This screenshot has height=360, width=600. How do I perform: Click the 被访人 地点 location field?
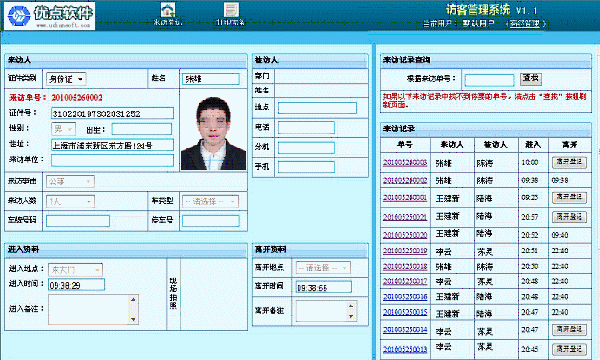[x=317, y=108]
